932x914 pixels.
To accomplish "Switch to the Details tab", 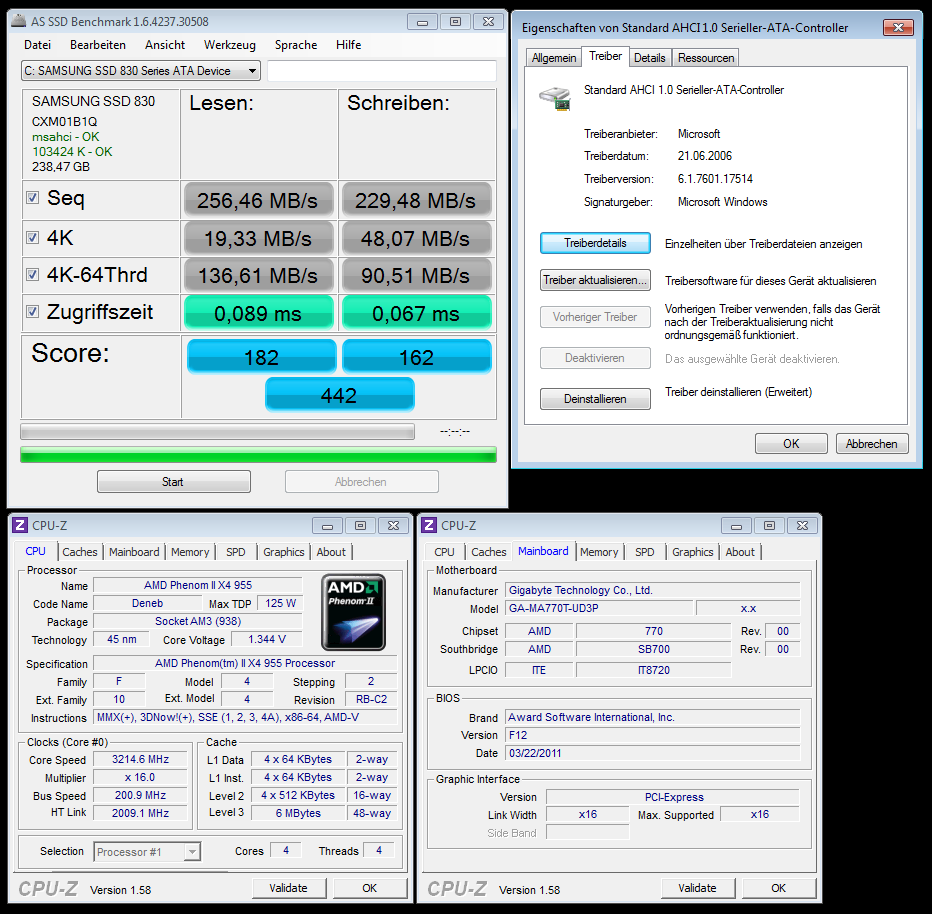I will [649, 58].
